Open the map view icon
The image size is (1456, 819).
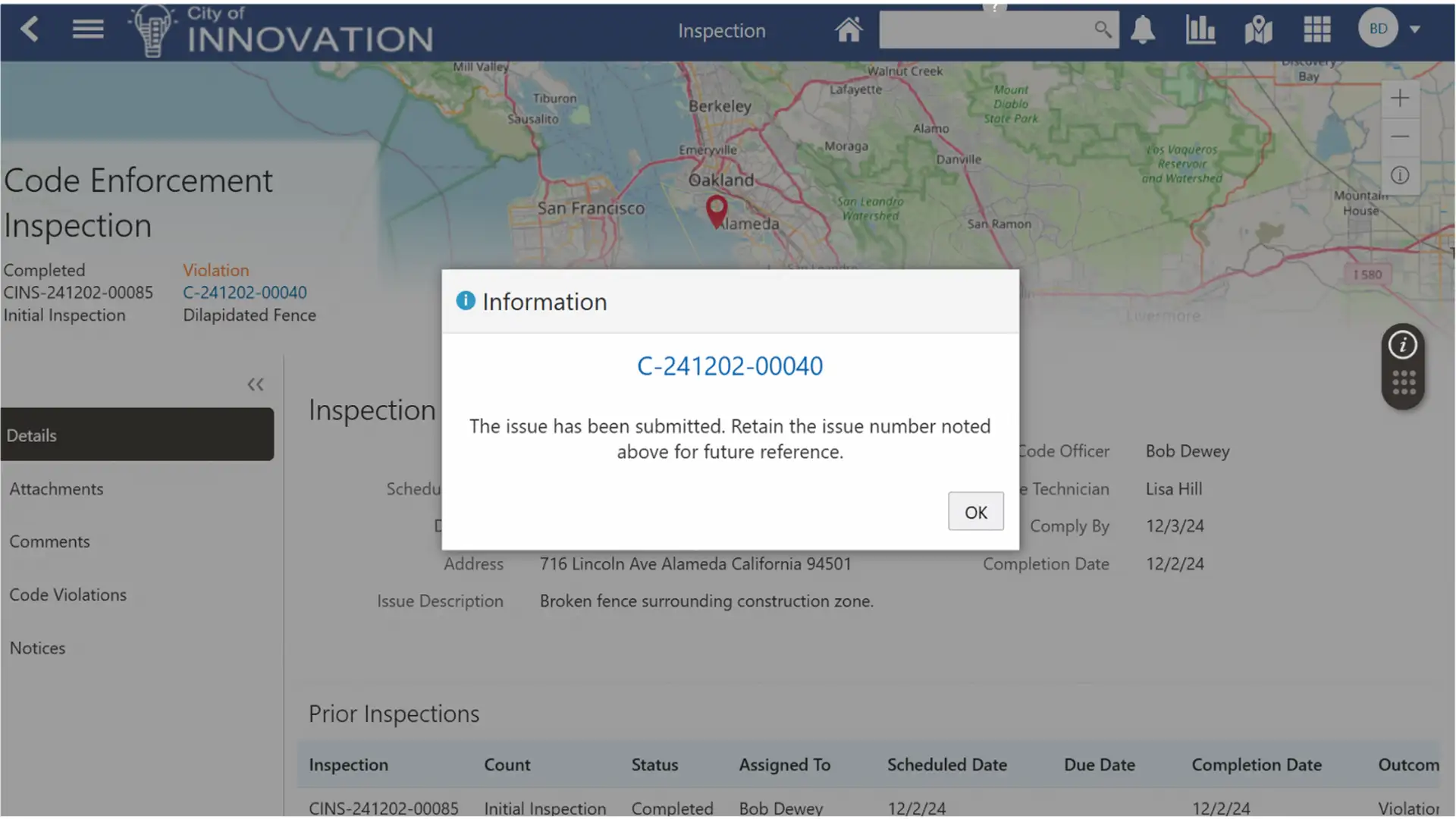[1258, 30]
